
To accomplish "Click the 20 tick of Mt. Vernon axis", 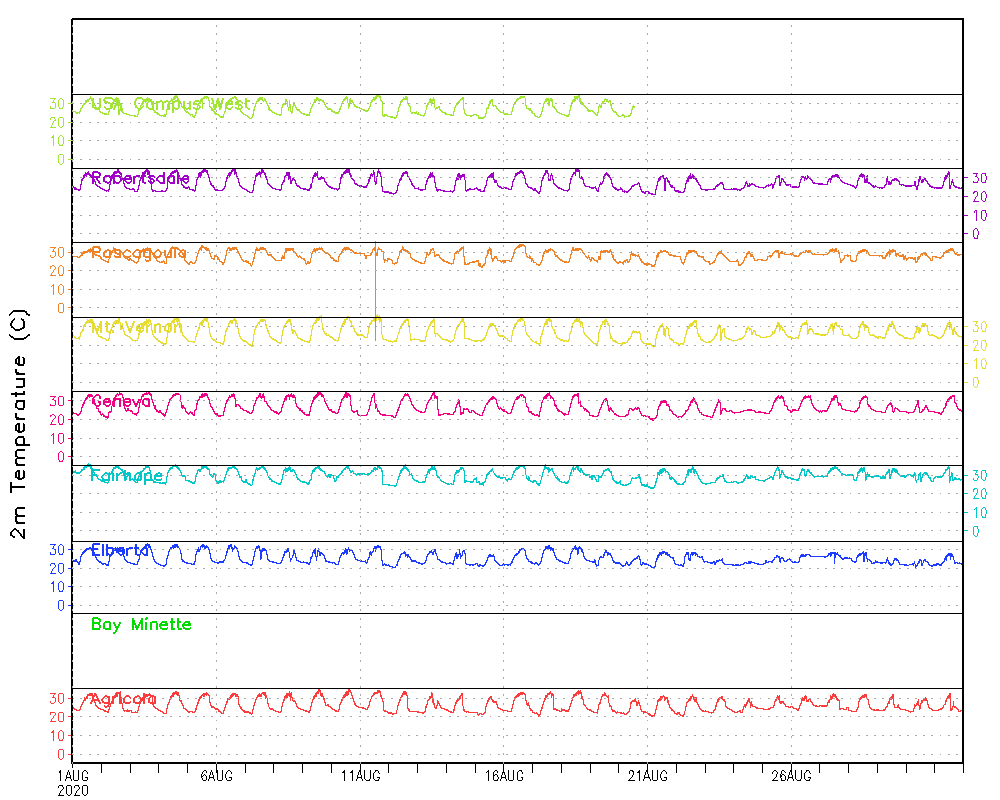I will (980, 346).
